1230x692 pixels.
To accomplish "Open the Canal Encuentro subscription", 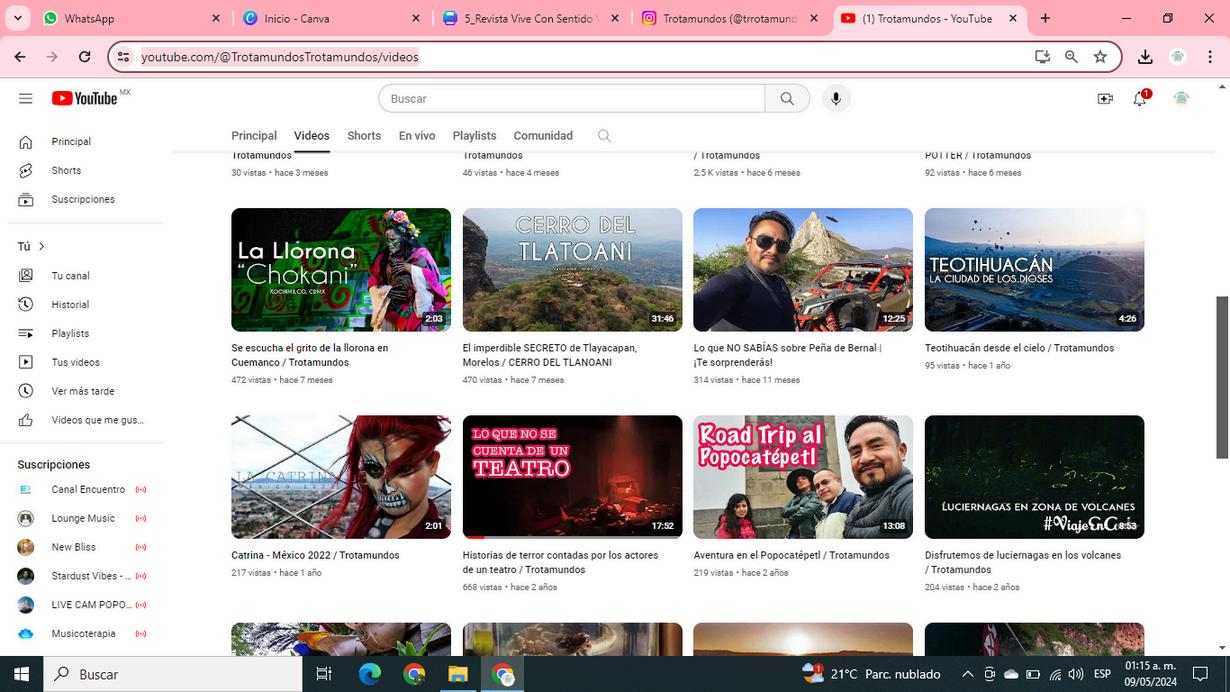I will pyautogui.click(x=88, y=490).
